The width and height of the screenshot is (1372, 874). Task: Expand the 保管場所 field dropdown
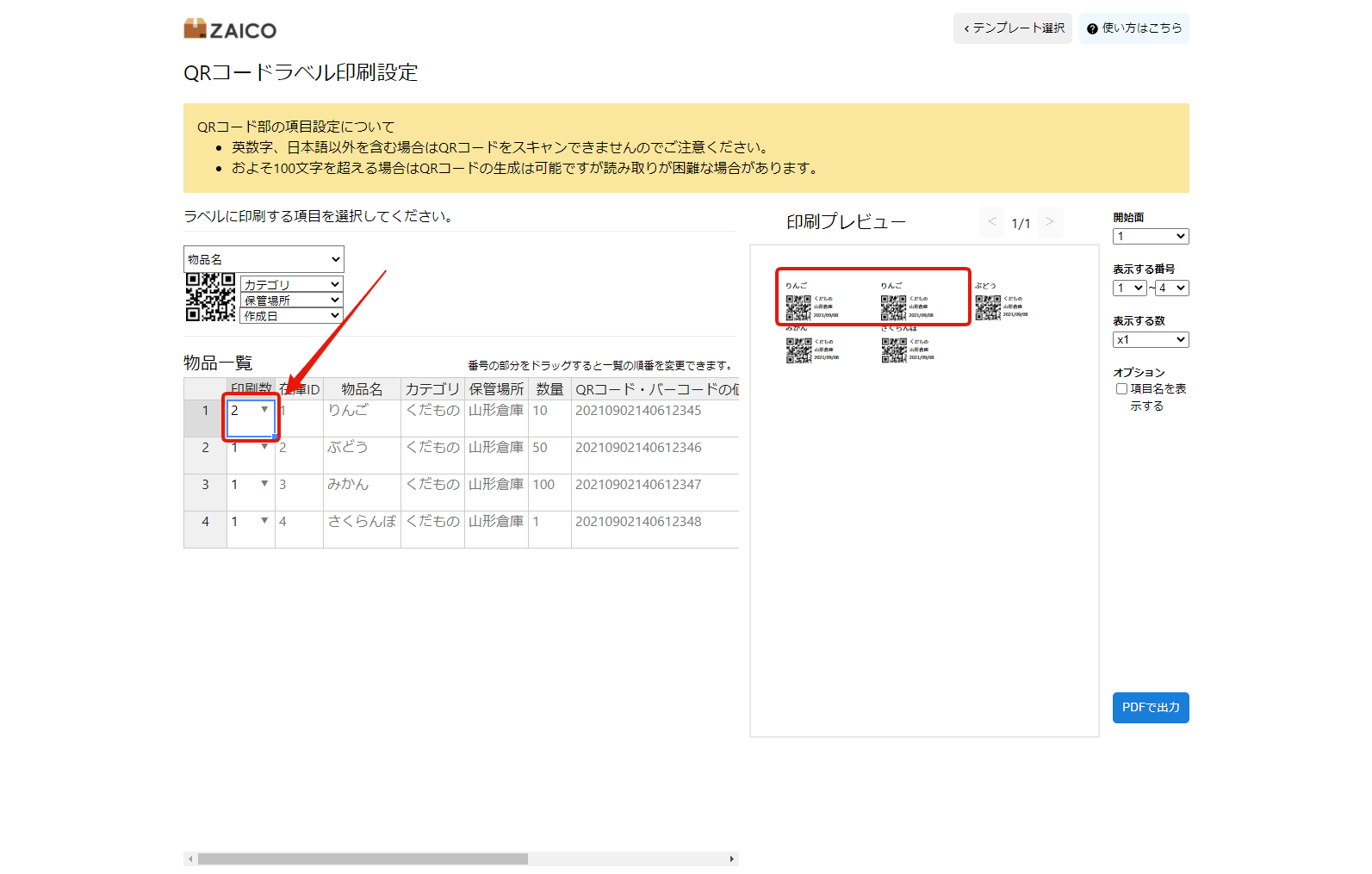[292, 300]
